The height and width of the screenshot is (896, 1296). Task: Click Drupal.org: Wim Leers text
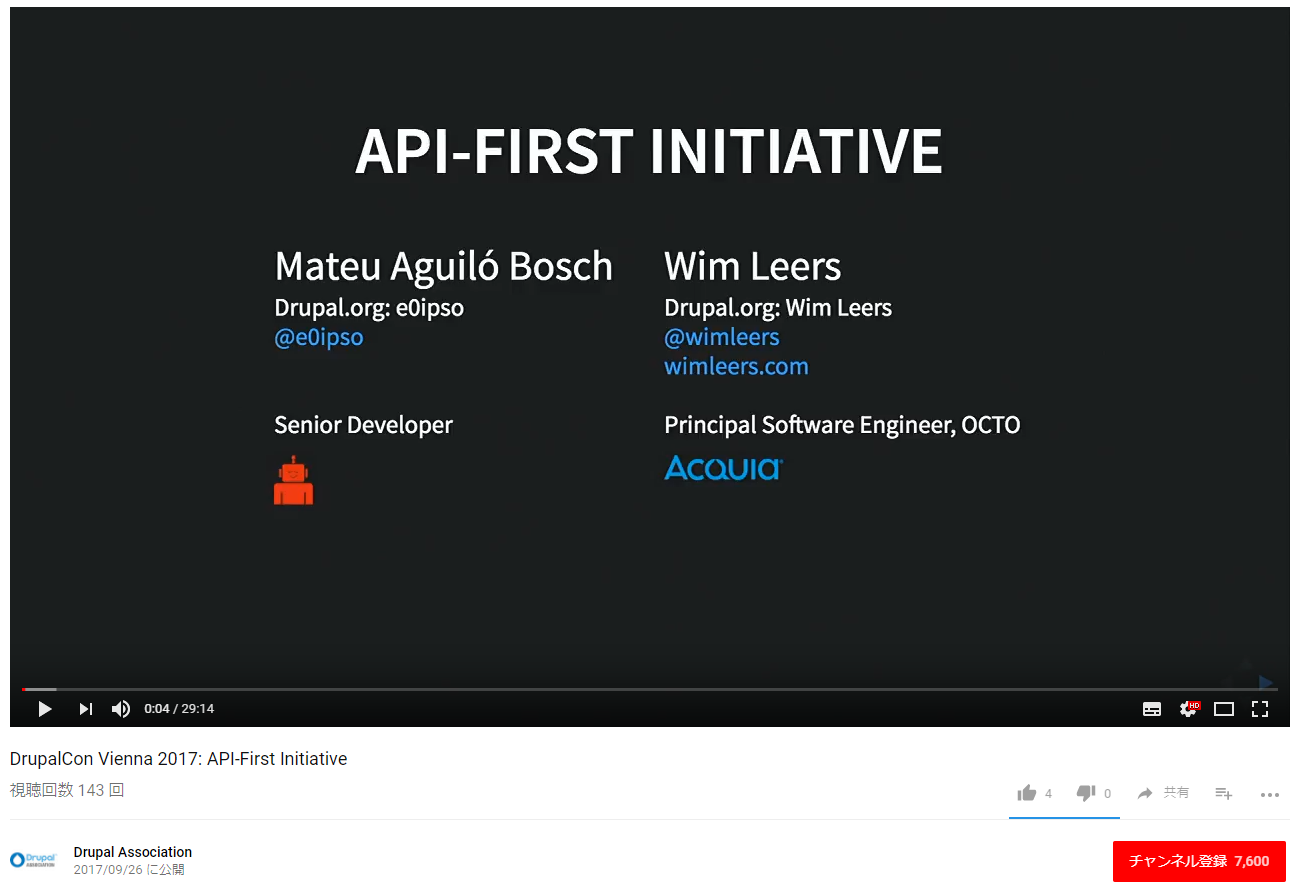[778, 308]
